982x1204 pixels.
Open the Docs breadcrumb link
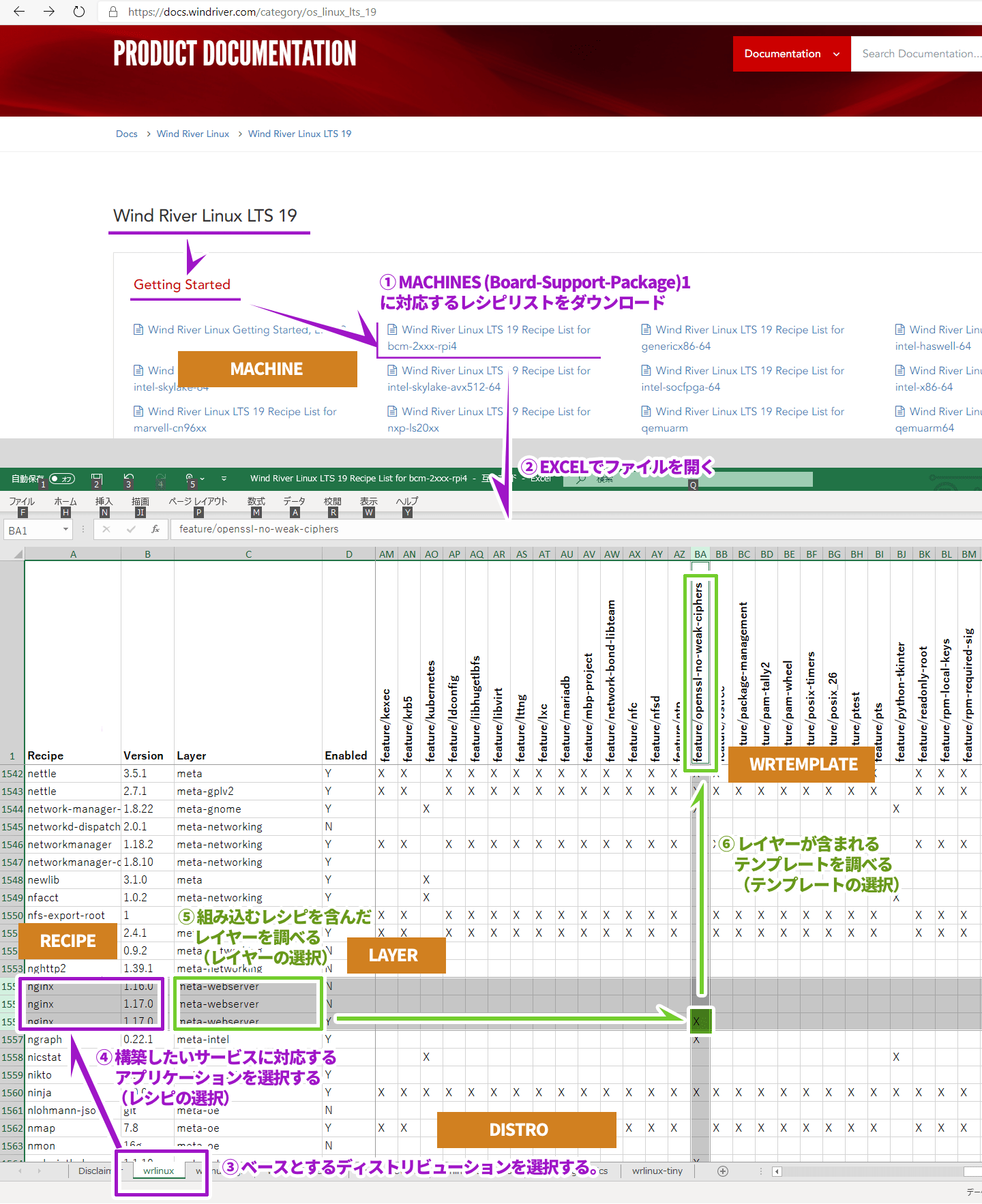(126, 134)
